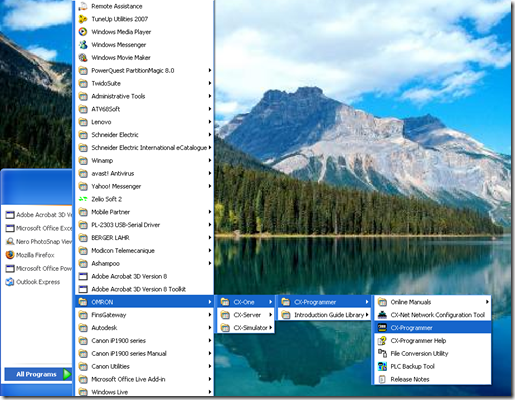Select the Yahoo! Messenger program group
515x400 pixels.
coord(144,186)
